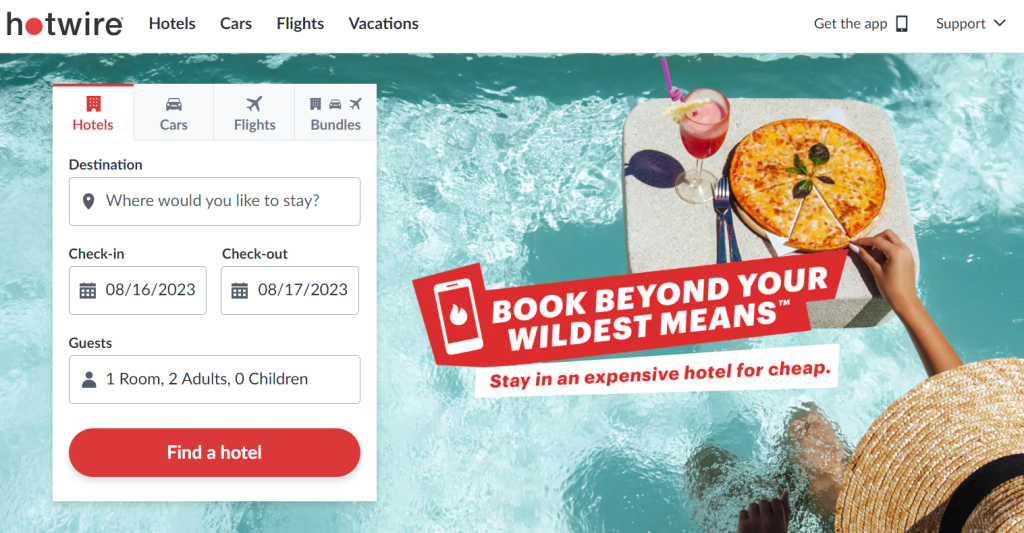Click the Hotels building icon in tab
Viewport: 1024px width, 533px height.
[93, 104]
